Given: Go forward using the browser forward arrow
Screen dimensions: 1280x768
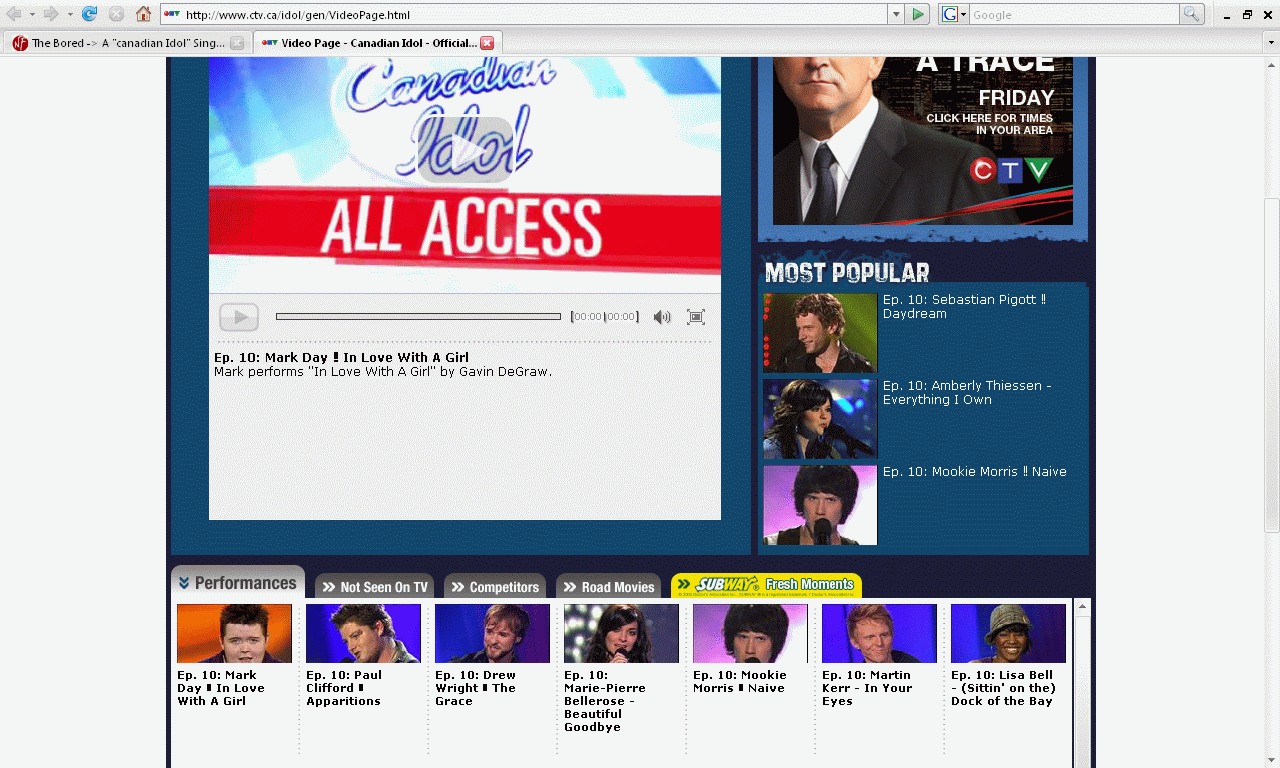Looking at the screenshot, I should pos(51,14).
